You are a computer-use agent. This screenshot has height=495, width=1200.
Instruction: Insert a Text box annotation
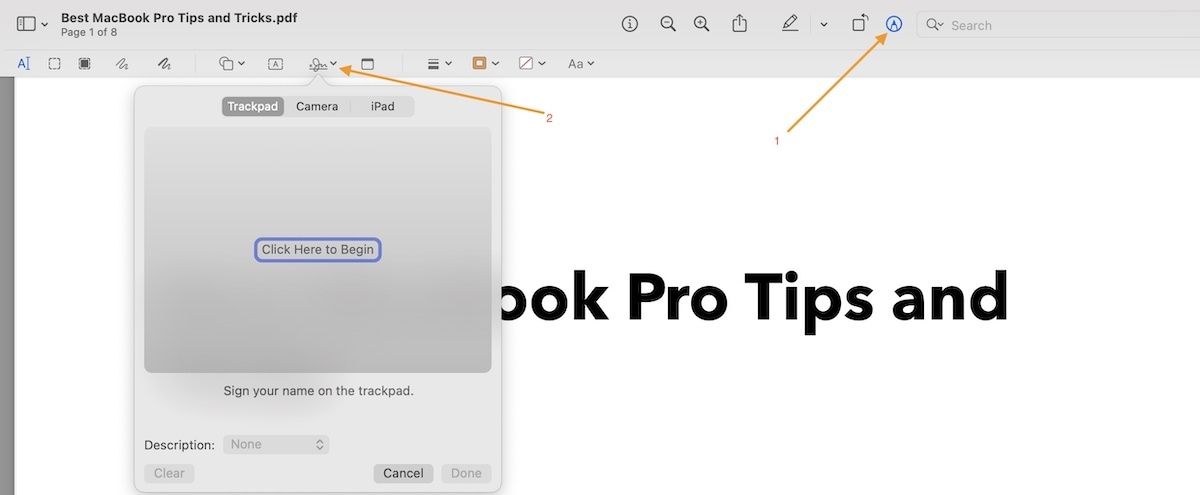tap(275, 64)
